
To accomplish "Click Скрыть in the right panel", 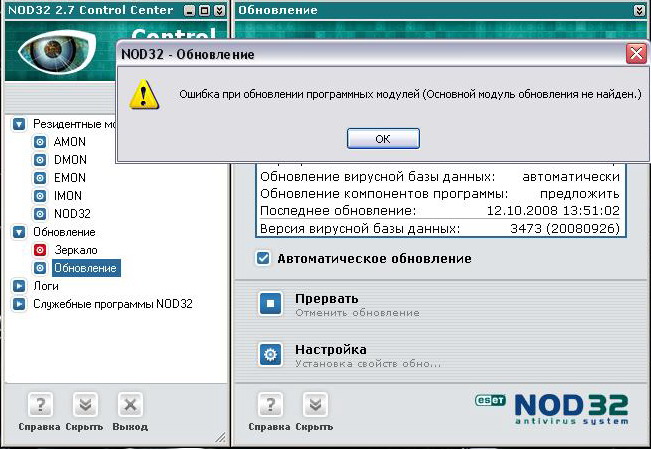I will click(x=315, y=405).
